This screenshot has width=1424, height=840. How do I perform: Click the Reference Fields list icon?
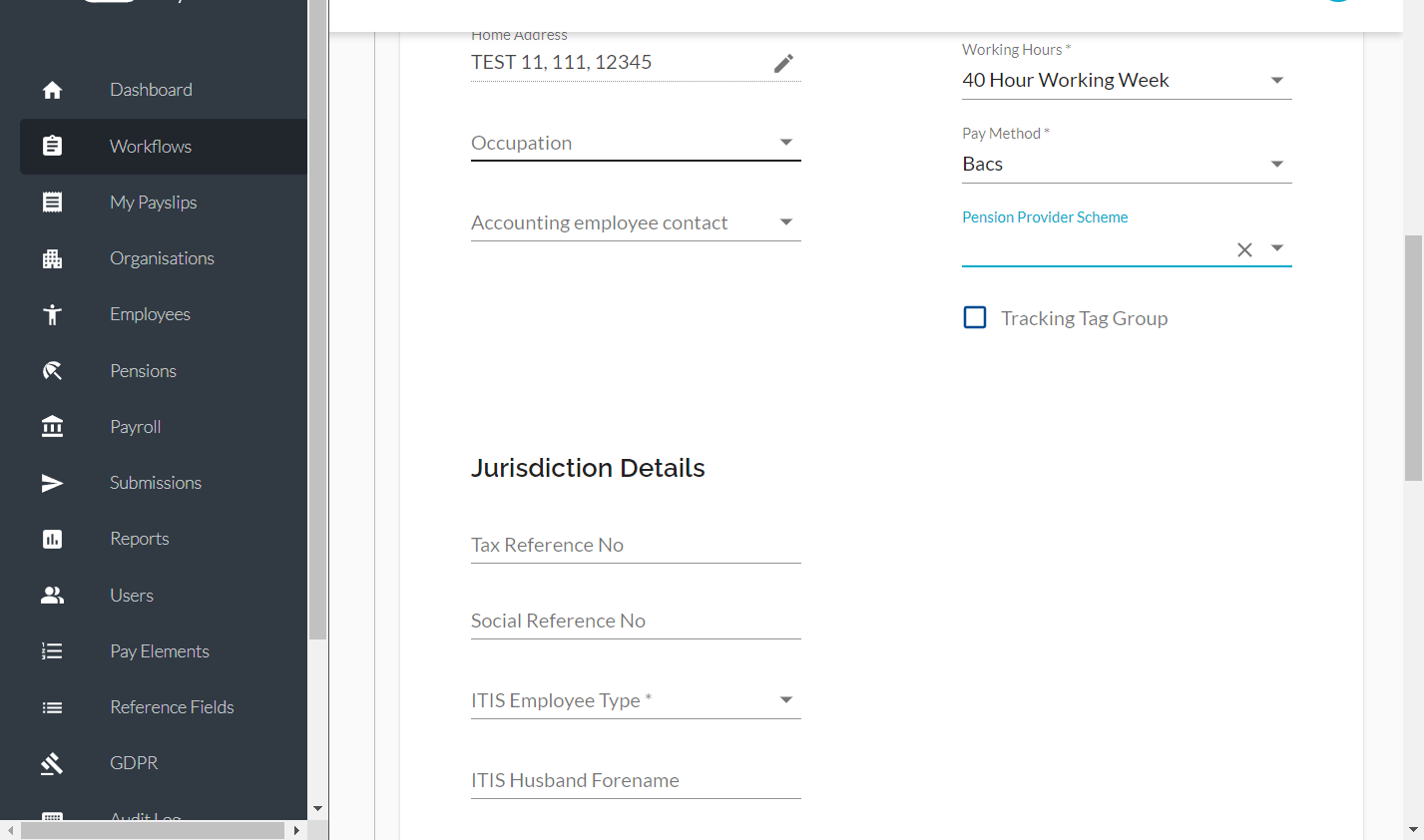[53, 707]
